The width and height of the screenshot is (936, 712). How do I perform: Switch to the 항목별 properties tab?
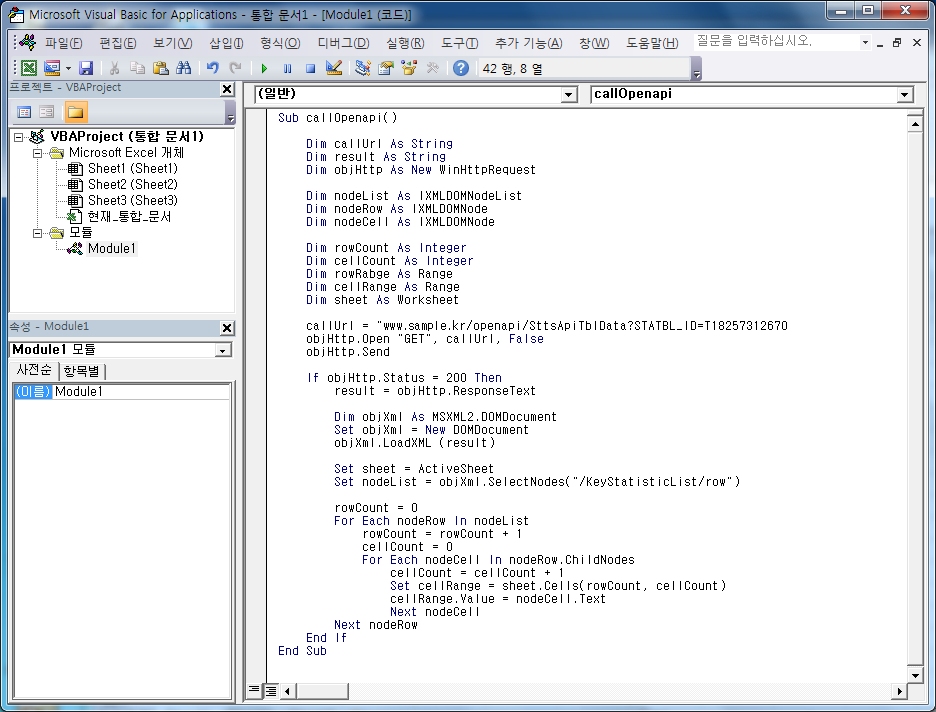pos(83,371)
